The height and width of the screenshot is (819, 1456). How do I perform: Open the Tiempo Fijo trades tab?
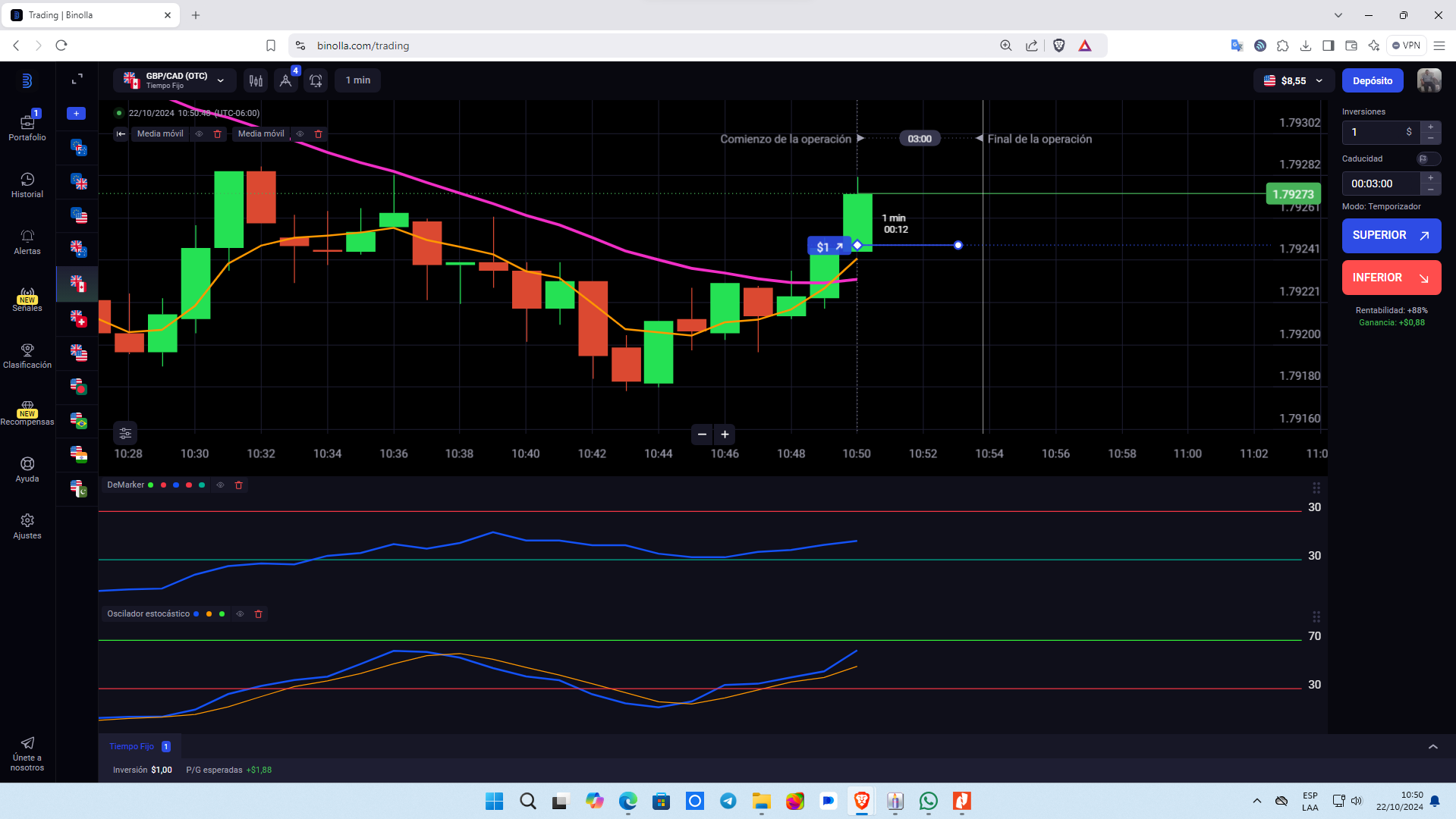pos(140,747)
